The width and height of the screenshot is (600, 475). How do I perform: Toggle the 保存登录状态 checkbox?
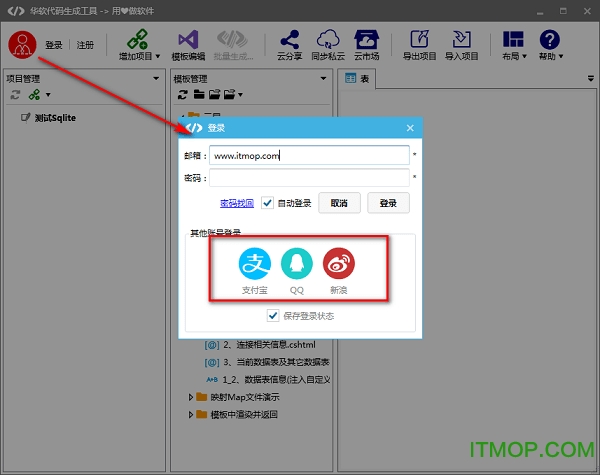[x=273, y=315]
